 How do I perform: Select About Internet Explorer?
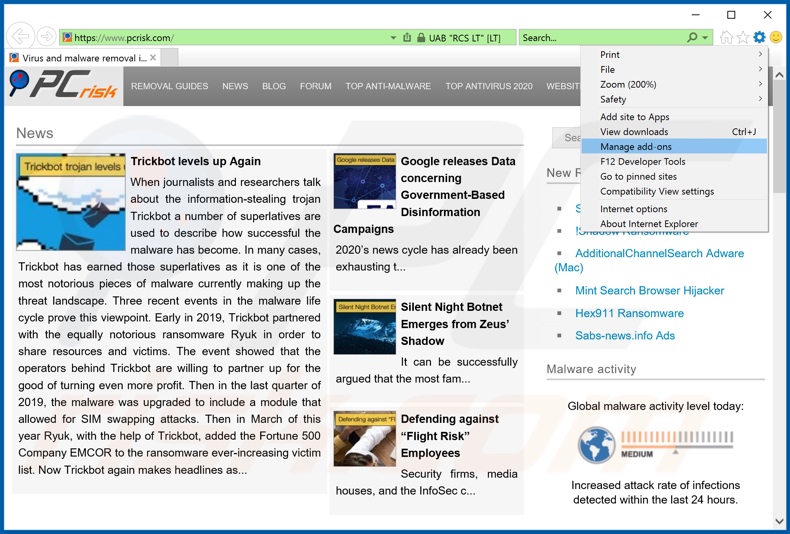675,224
